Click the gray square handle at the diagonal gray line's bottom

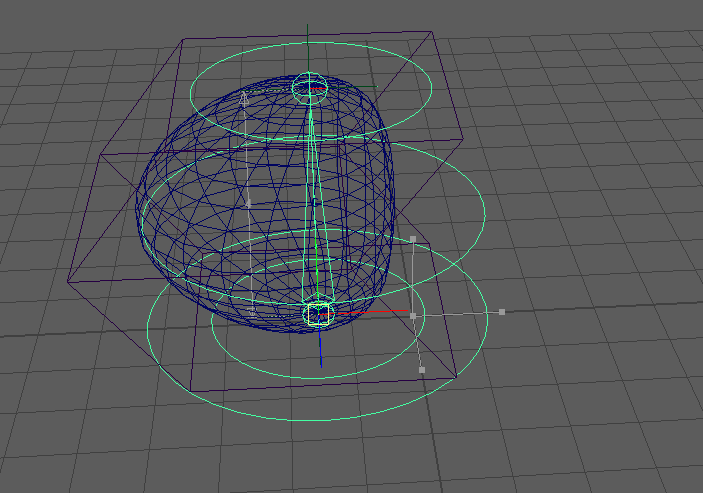coord(422,370)
